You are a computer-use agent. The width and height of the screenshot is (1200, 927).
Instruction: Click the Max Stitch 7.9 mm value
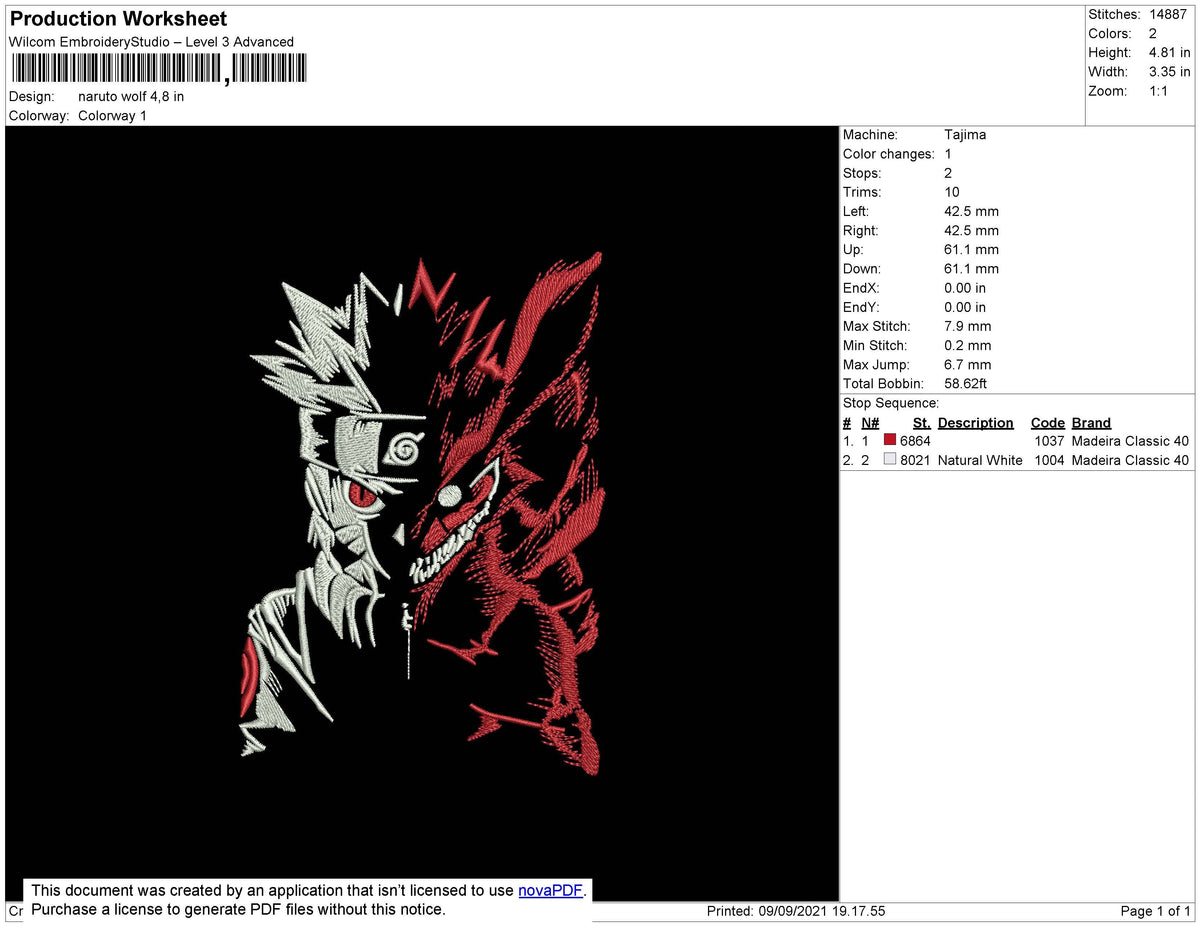click(x=967, y=326)
